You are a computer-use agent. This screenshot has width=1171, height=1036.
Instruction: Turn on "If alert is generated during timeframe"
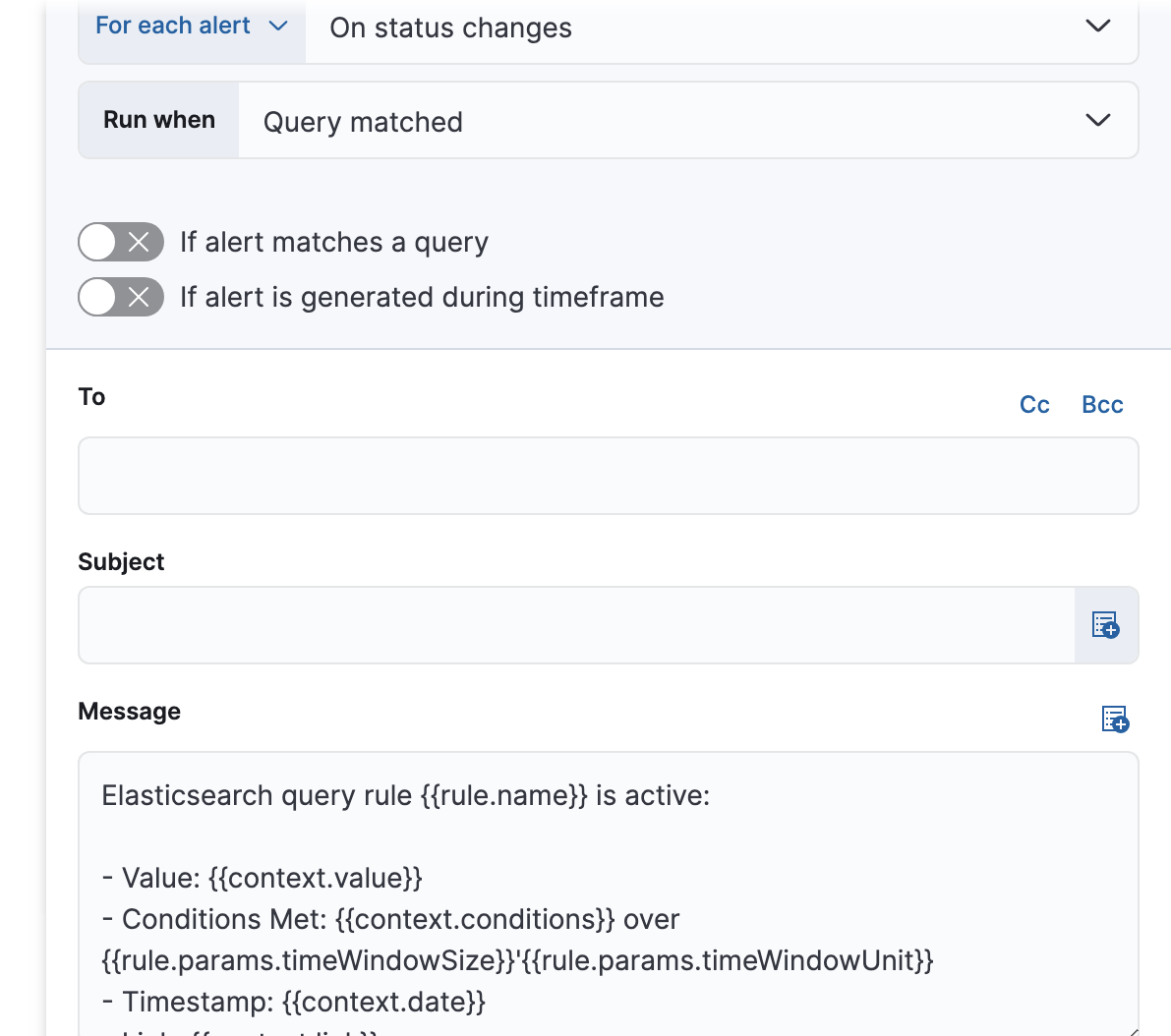click(x=120, y=297)
